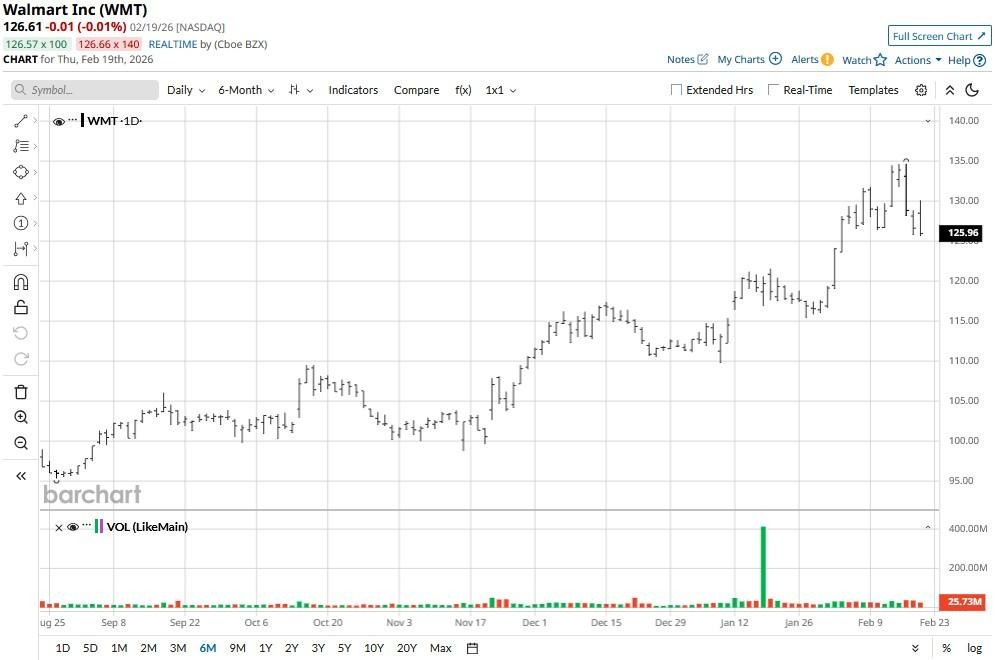Image resolution: width=995 pixels, height=660 pixels.
Task: Click the WMT series black color swatch
Action: pos(82,120)
